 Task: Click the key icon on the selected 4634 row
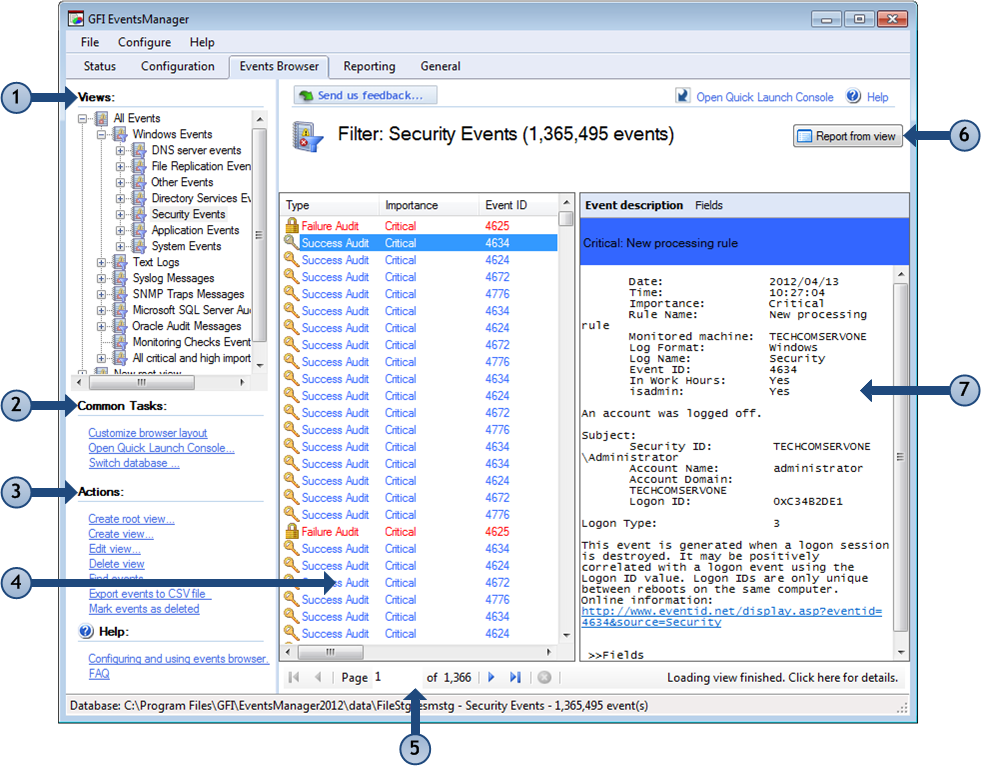click(x=291, y=242)
